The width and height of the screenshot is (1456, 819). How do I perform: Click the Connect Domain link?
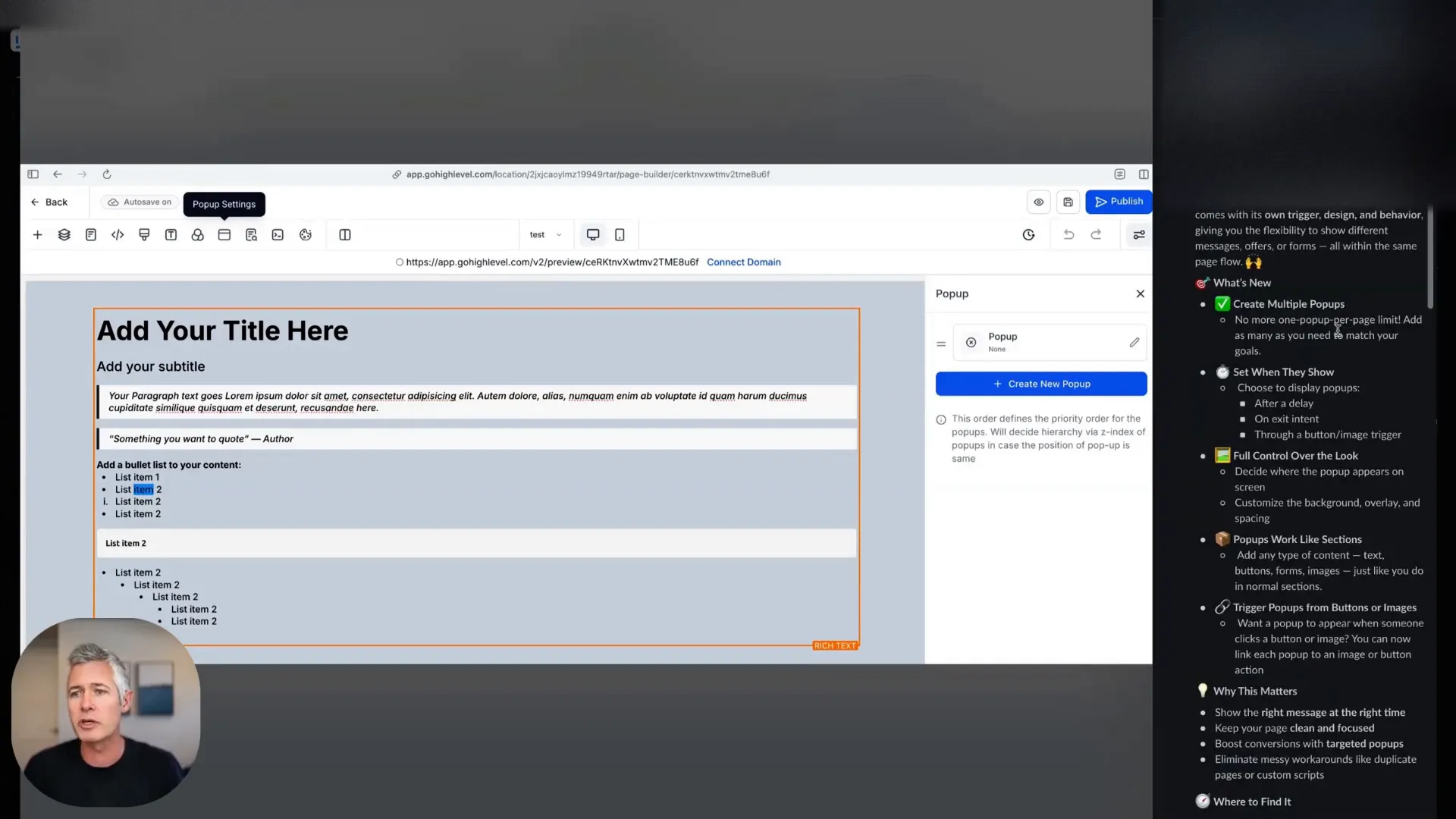point(744,262)
